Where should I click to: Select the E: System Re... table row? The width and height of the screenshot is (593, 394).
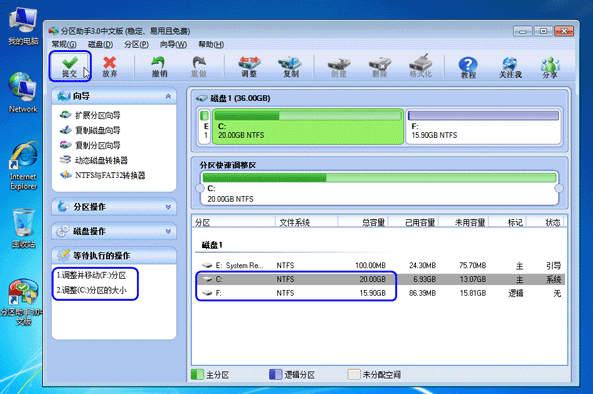(380, 265)
